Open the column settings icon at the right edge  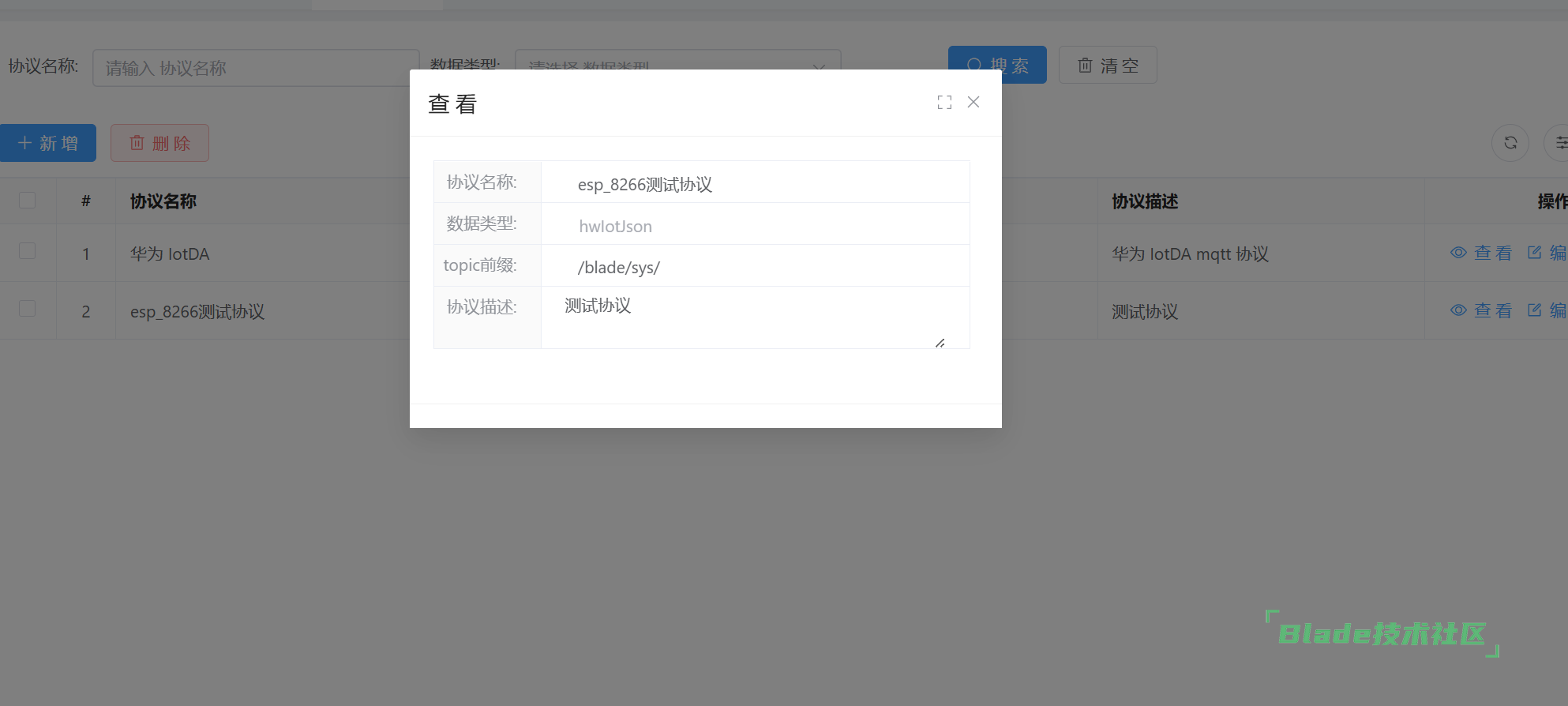(1559, 143)
